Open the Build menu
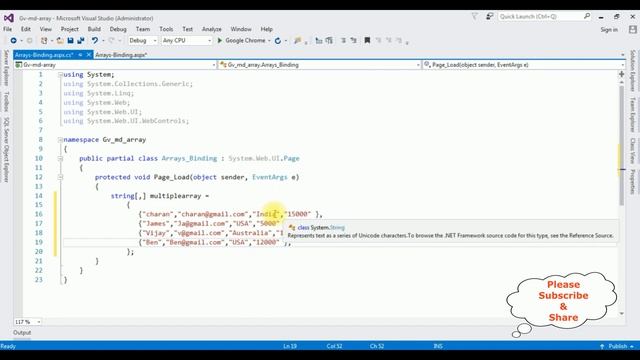 tap(94, 29)
